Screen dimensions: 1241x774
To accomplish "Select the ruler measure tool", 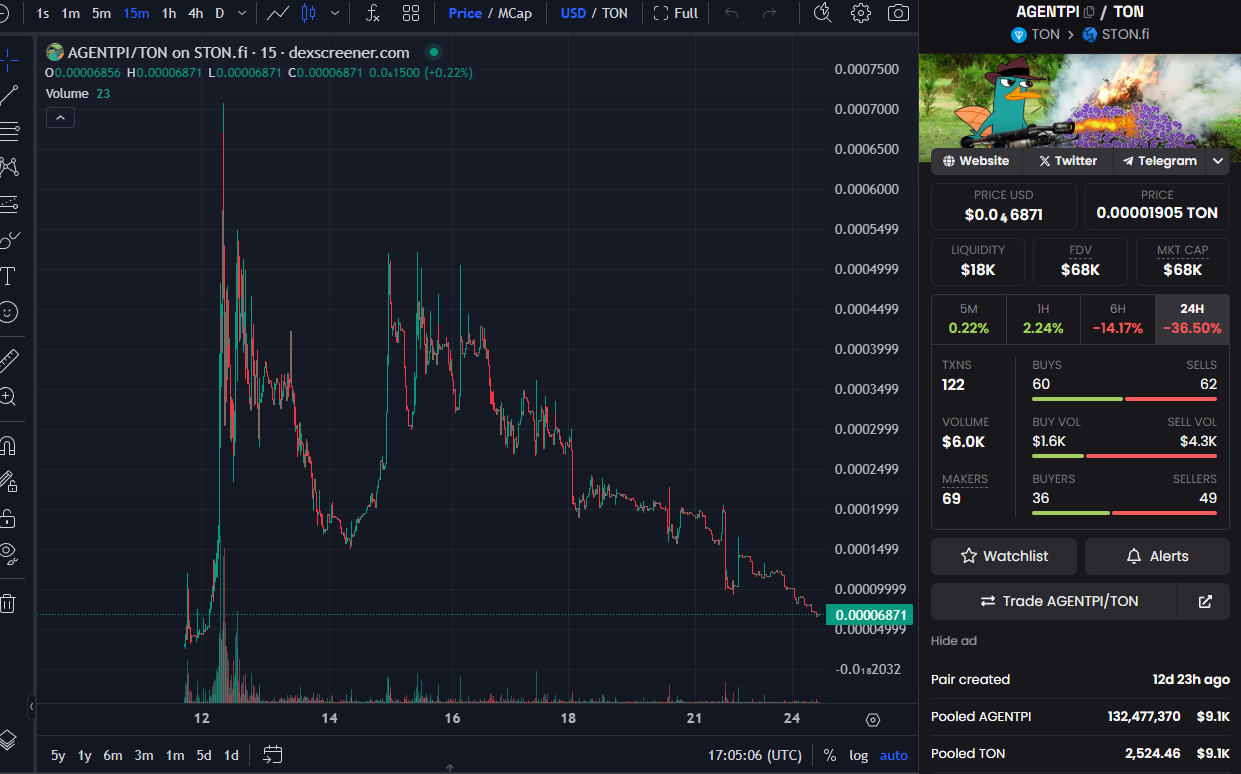I will pos(8,360).
